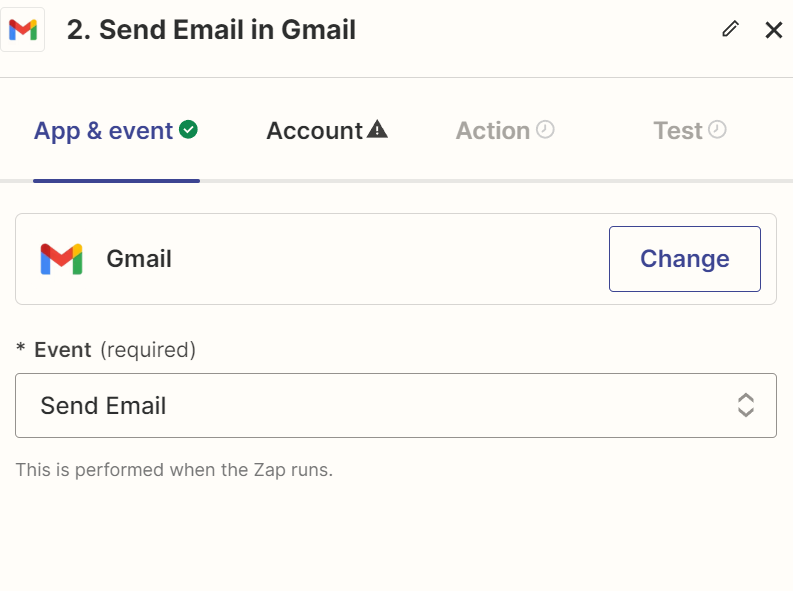Screen dimensions: 793x591
Task: Select the Test tab
Action: coord(678,131)
